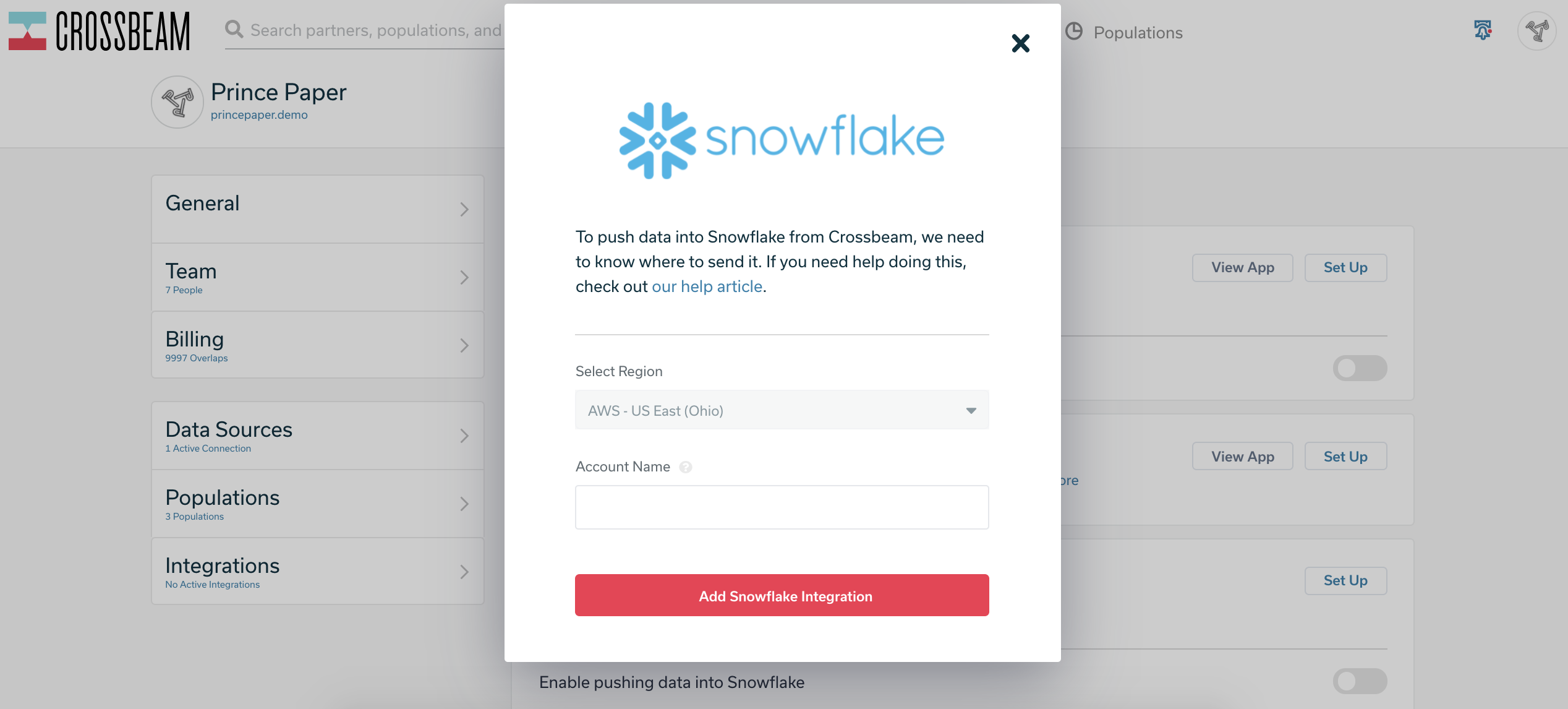Click the search magnifier icon
The width and height of the screenshot is (1568, 709).
coord(234,30)
